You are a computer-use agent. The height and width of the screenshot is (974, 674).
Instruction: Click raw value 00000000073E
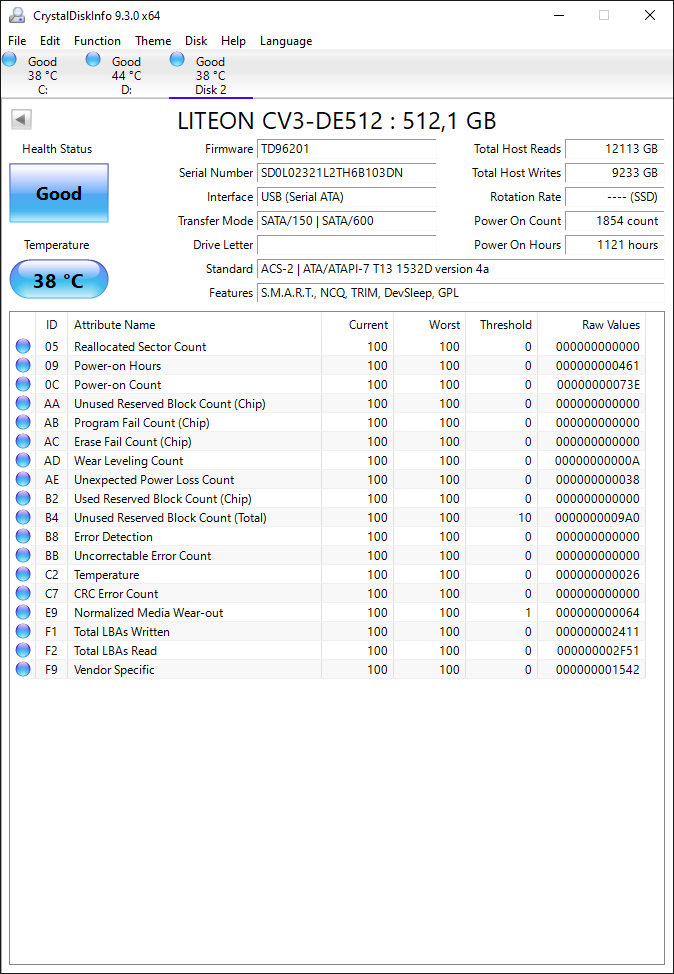click(x=598, y=385)
